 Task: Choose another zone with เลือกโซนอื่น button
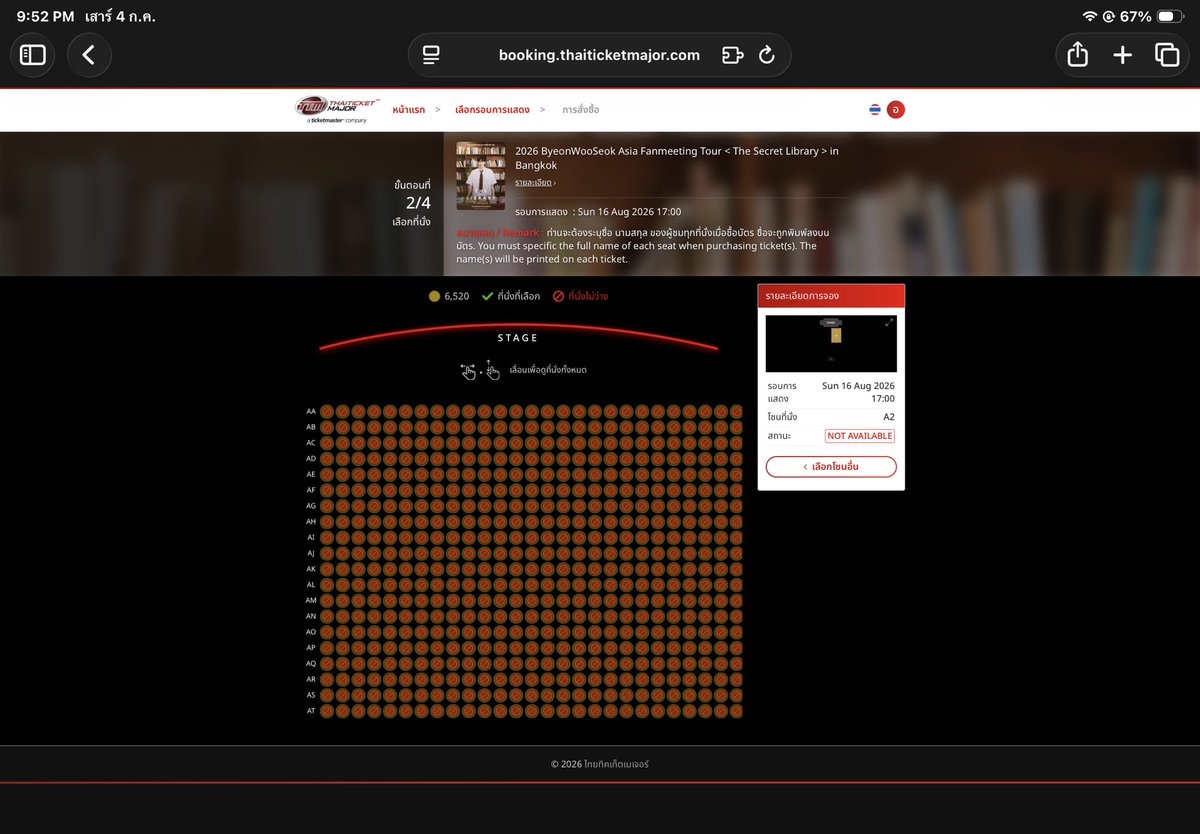[831, 467]
